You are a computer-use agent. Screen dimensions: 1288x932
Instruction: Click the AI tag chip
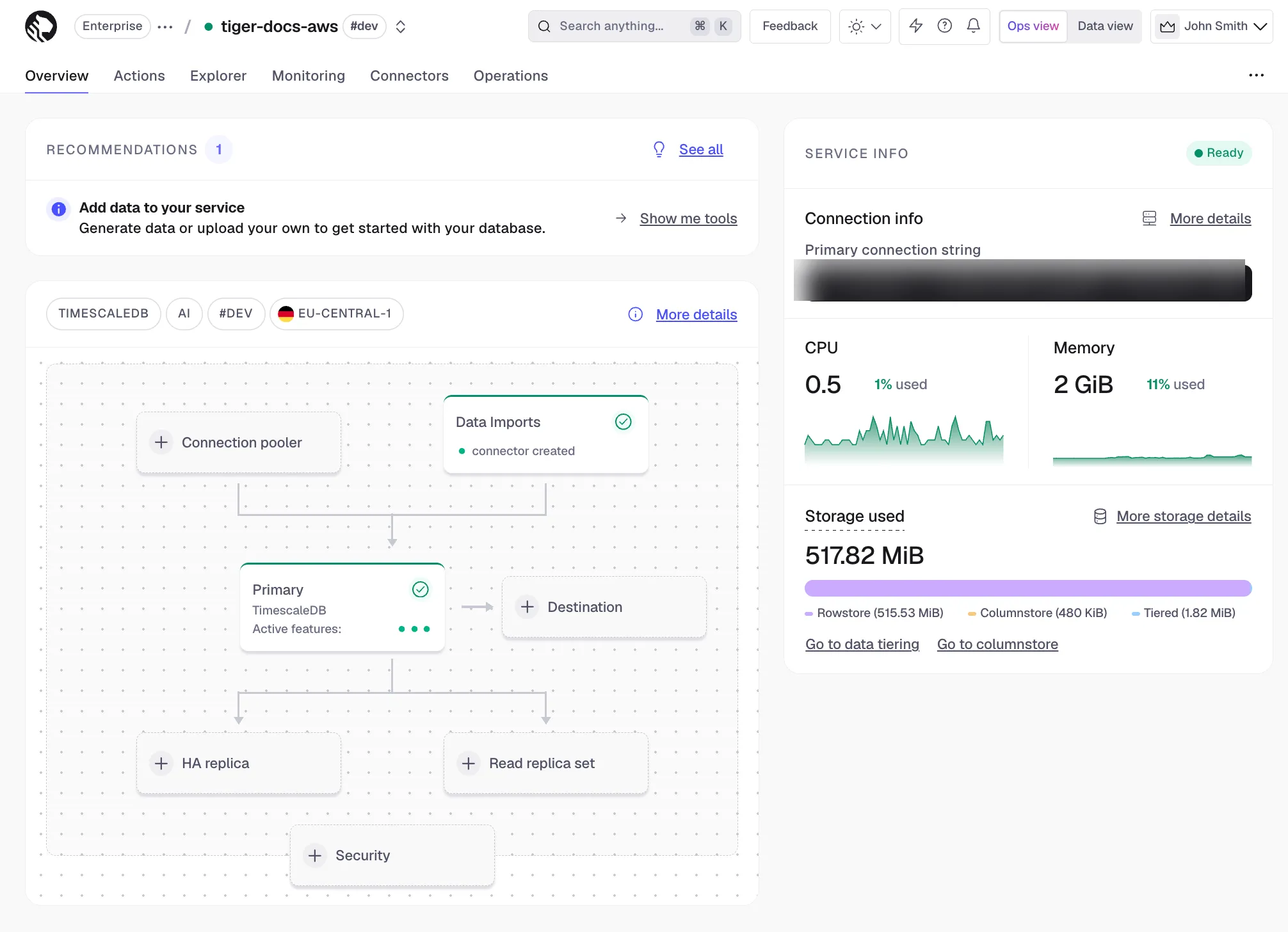point(184,314)
